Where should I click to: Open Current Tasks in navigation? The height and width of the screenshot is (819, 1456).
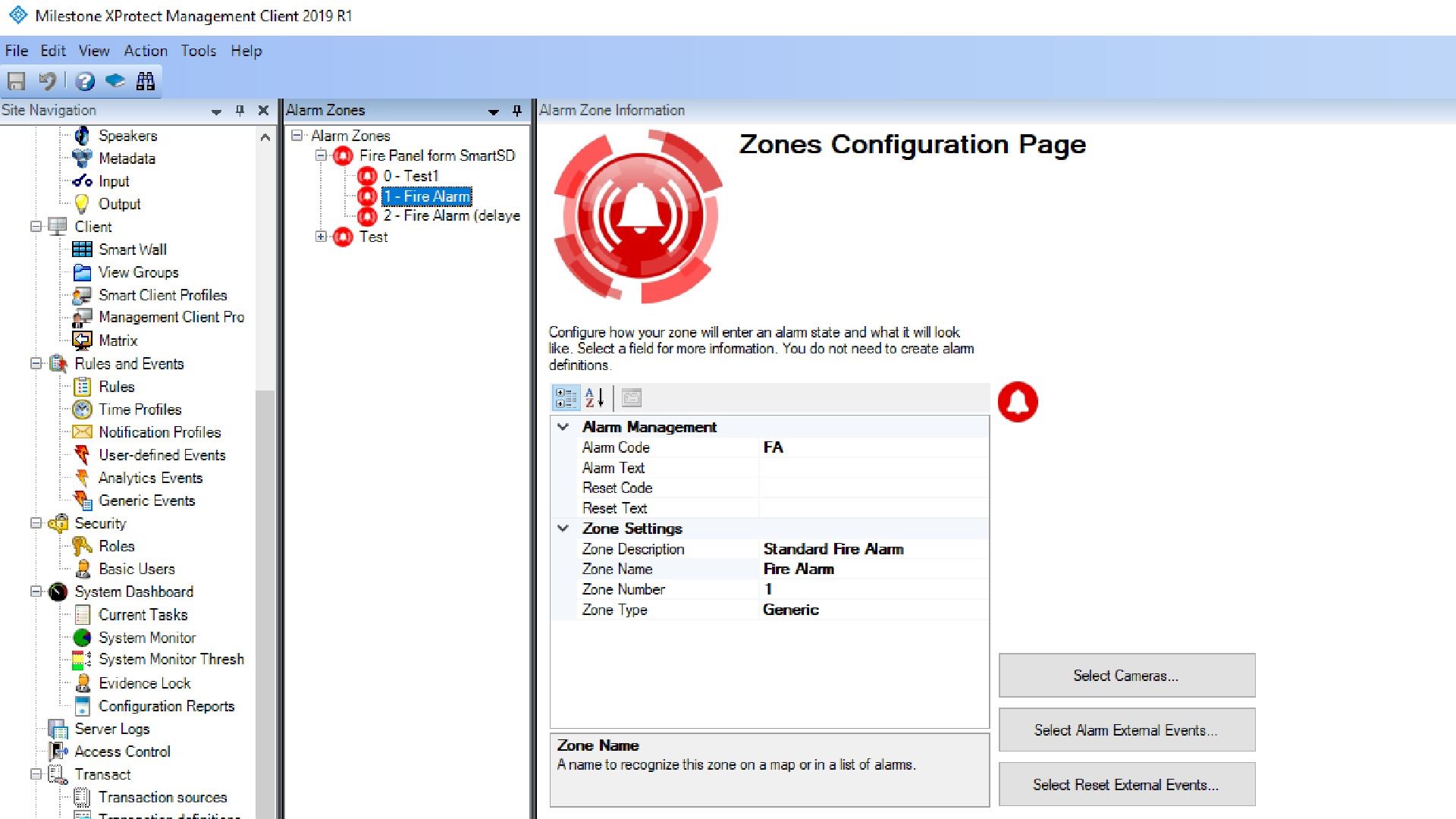(x=143, y=615)
